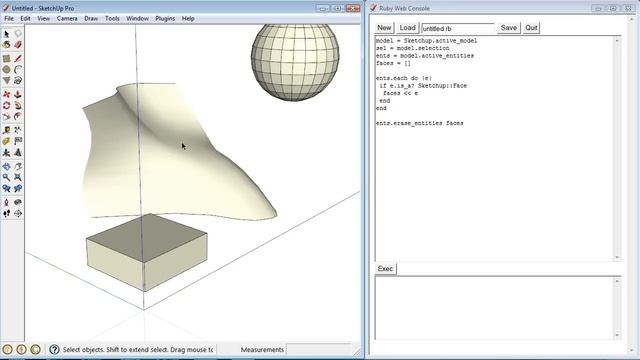Click the box top face in viewport

pos(147,238)
